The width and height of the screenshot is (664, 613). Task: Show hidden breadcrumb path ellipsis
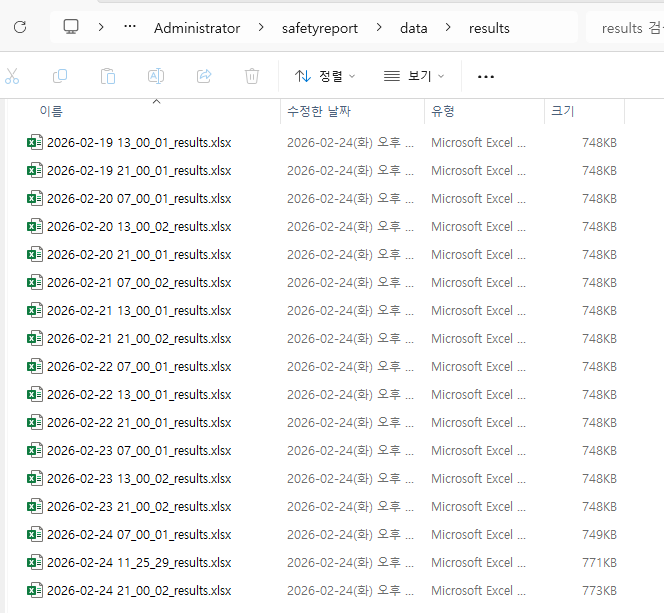click(130, 27)
